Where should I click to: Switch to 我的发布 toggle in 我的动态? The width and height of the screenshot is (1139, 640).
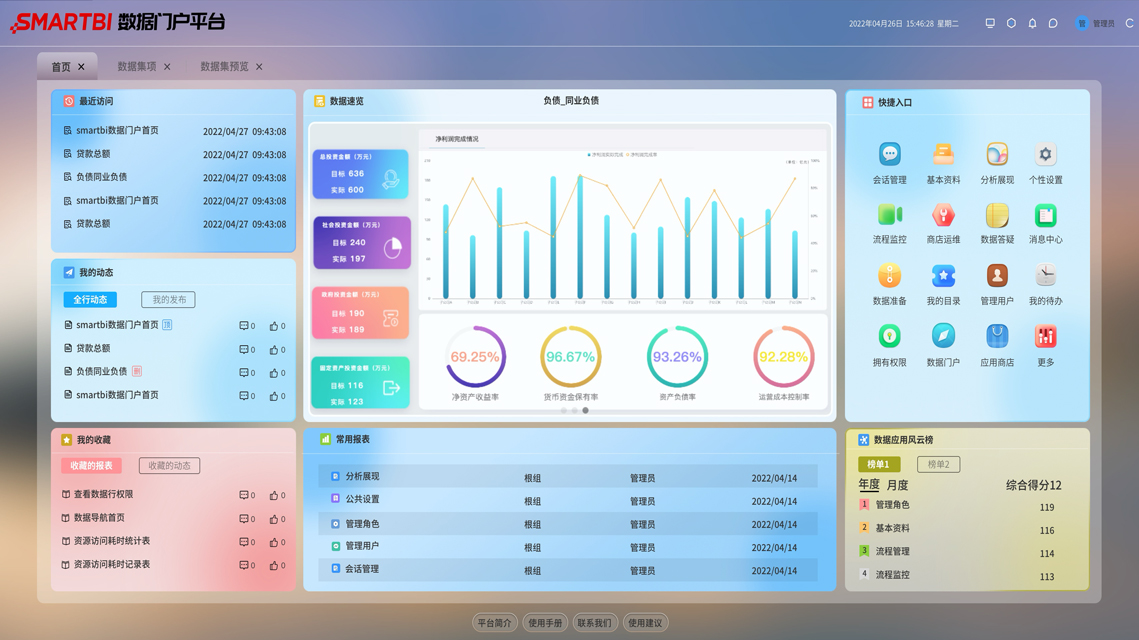[168, 300]
